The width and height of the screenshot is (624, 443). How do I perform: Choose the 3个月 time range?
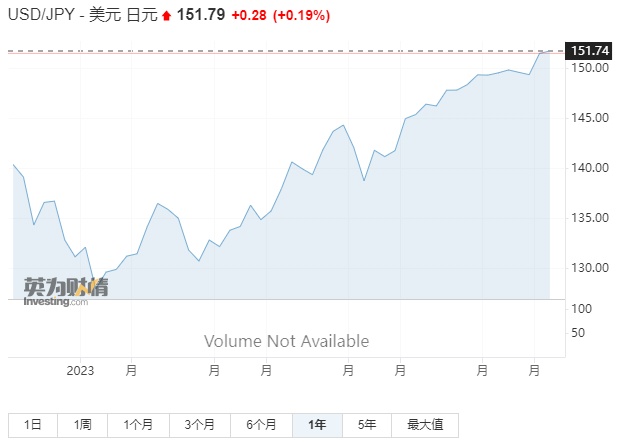point(201,424)
